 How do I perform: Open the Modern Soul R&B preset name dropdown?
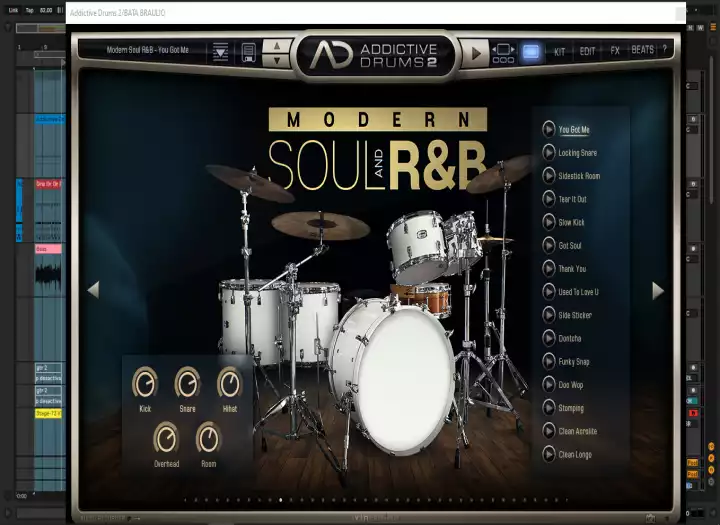pos(147,50)
